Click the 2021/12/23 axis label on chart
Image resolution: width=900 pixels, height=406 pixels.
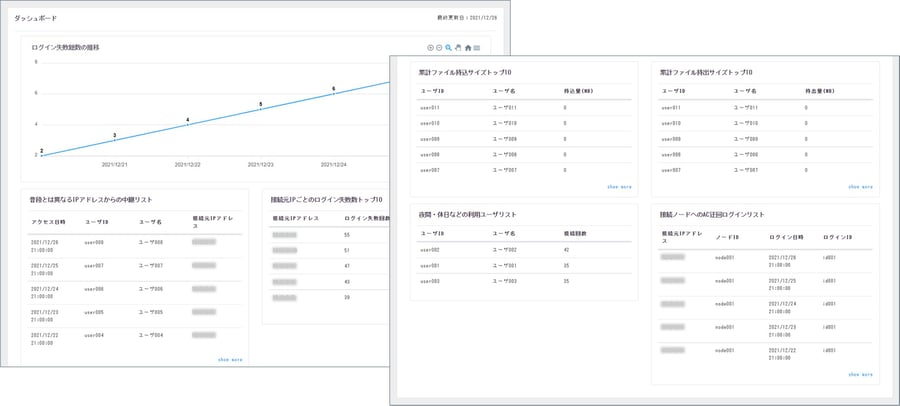261,164
